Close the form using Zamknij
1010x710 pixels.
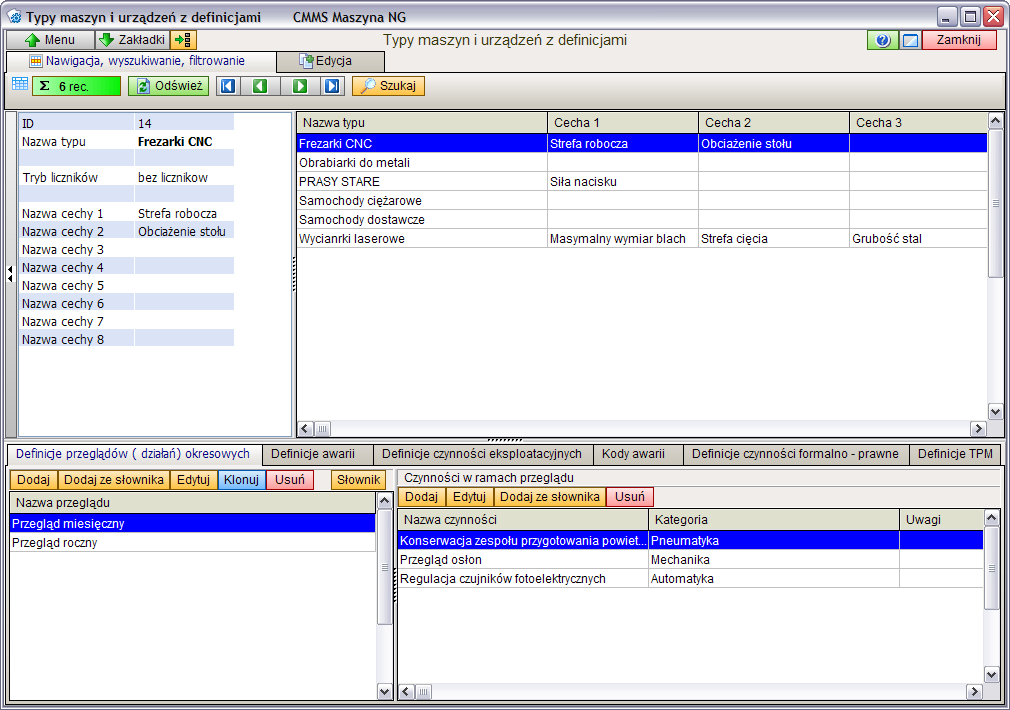(x=959, y=40)
